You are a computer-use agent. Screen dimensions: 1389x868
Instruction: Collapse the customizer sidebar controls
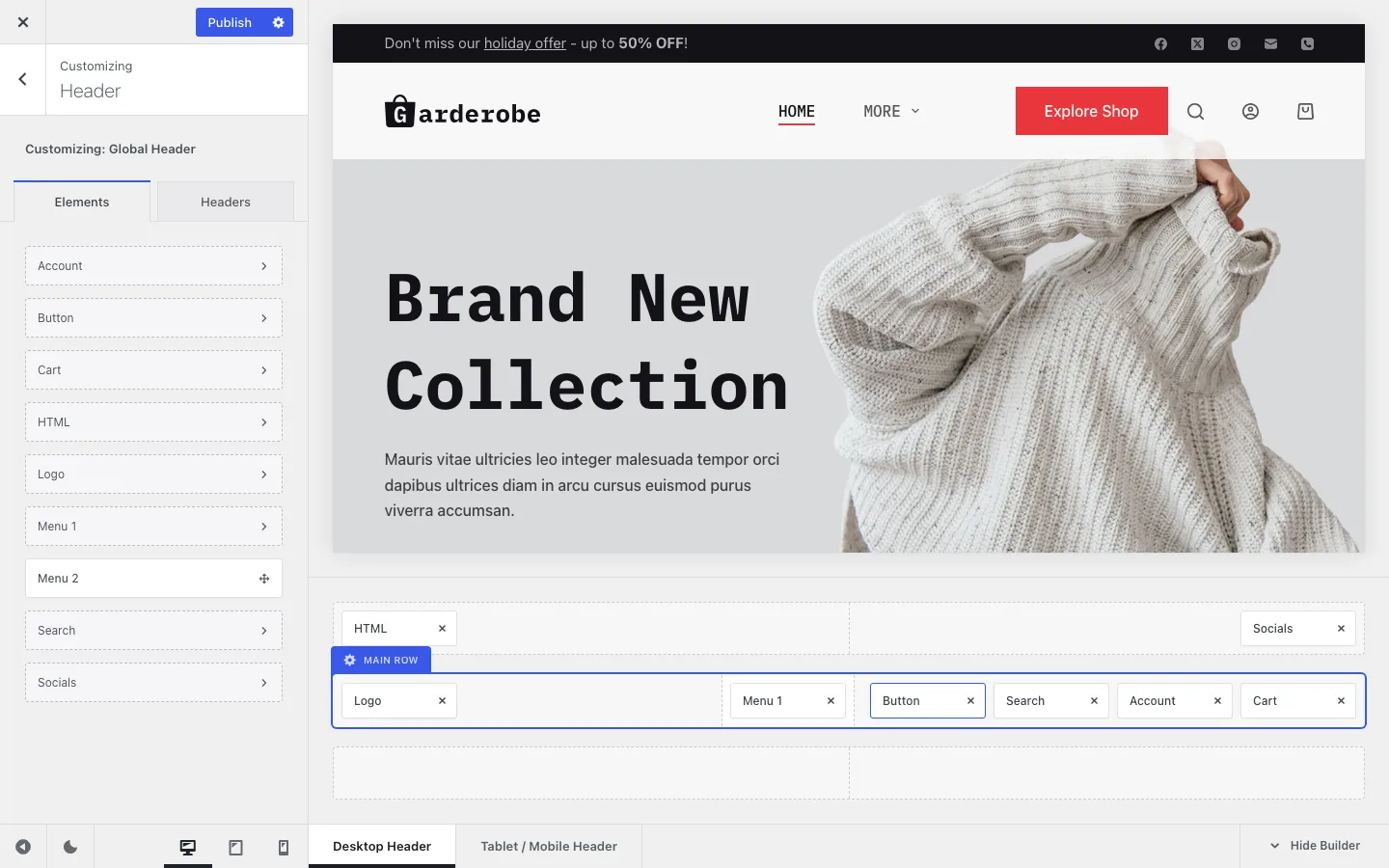pyautogui.click(x=23, y=847)
